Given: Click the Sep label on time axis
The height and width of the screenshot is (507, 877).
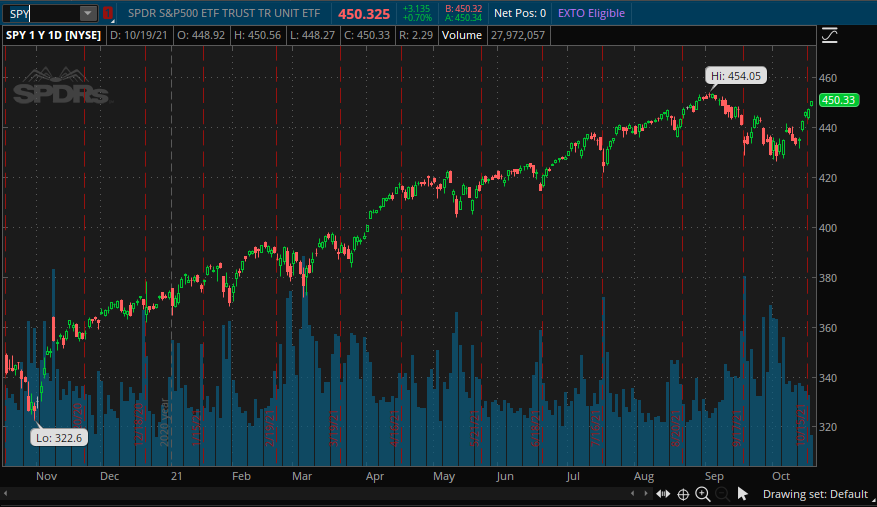Looking at the screenshot, I should pyautogui.click(x=714, y=476).
